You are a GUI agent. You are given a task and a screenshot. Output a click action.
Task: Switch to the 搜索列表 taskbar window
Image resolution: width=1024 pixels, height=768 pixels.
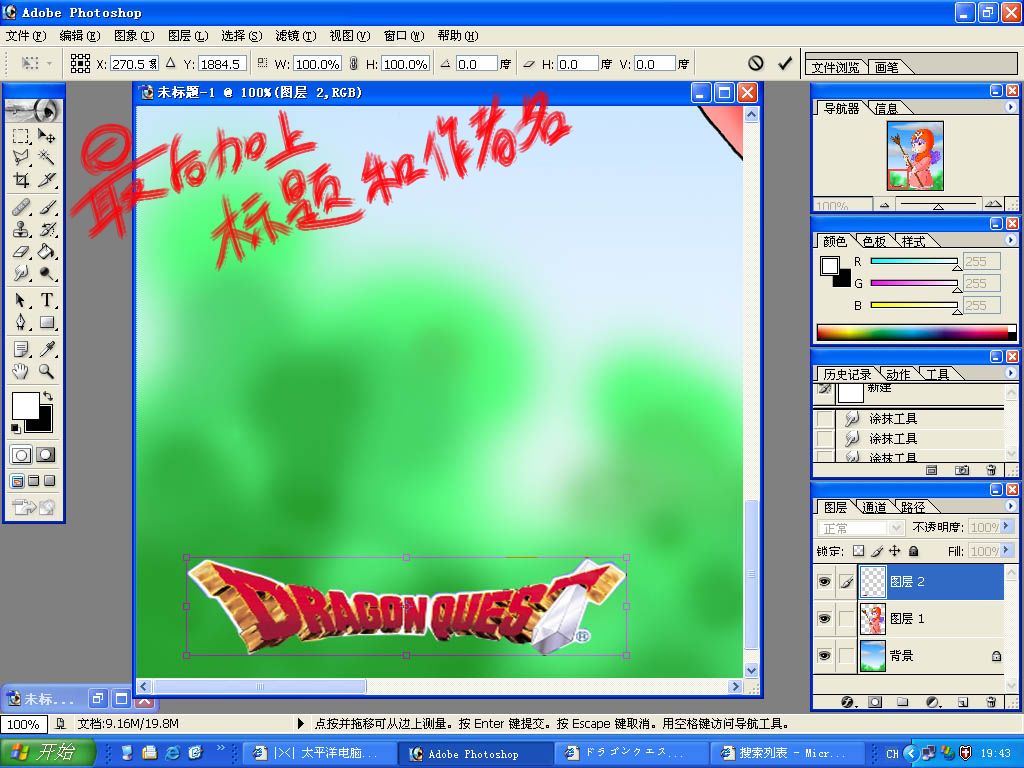(x=786, y=753)
